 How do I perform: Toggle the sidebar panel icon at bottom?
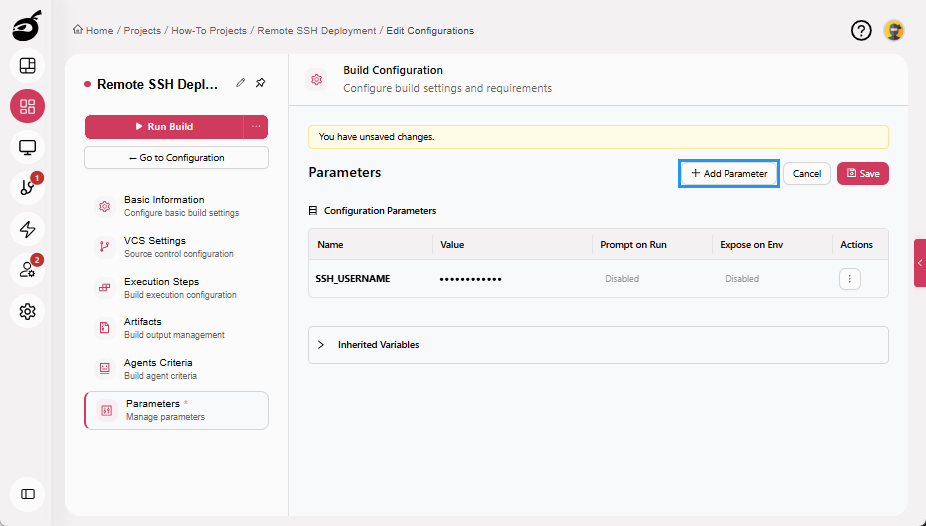(x=27, y=494)
